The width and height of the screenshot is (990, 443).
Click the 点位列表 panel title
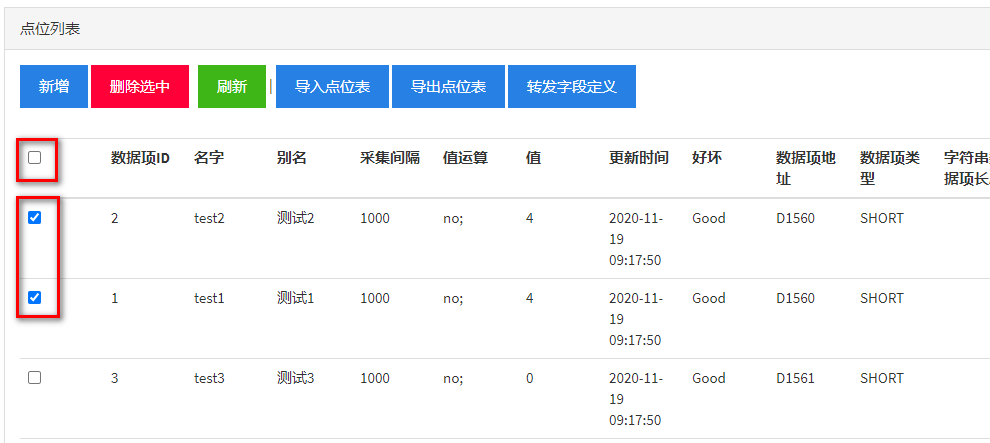click(50, 29)
